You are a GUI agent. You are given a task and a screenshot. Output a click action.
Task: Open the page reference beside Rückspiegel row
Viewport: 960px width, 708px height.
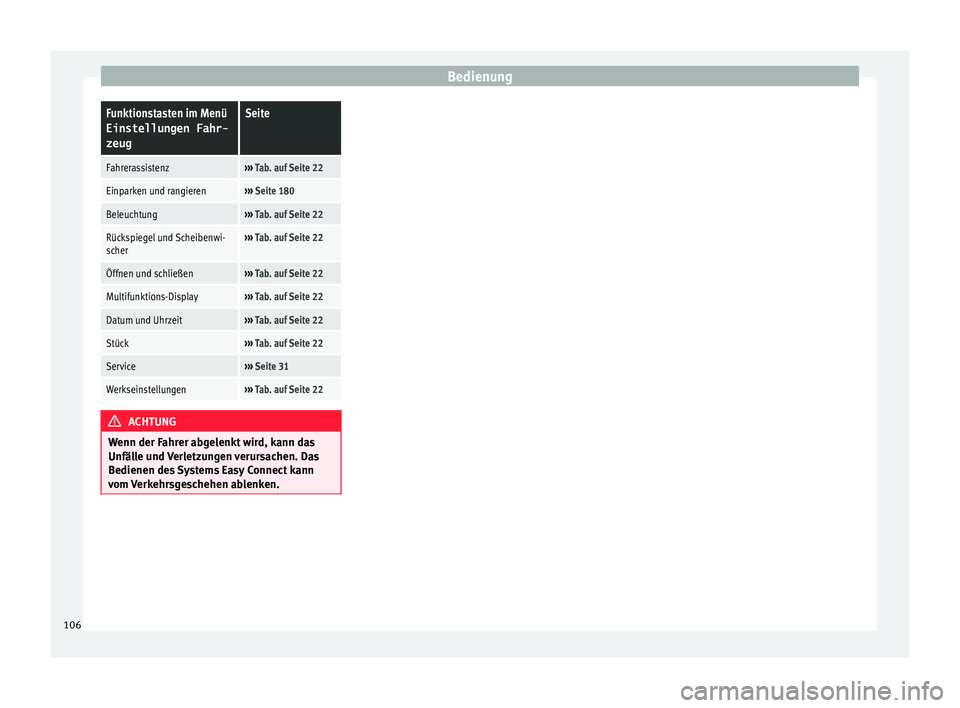[283, 238]
